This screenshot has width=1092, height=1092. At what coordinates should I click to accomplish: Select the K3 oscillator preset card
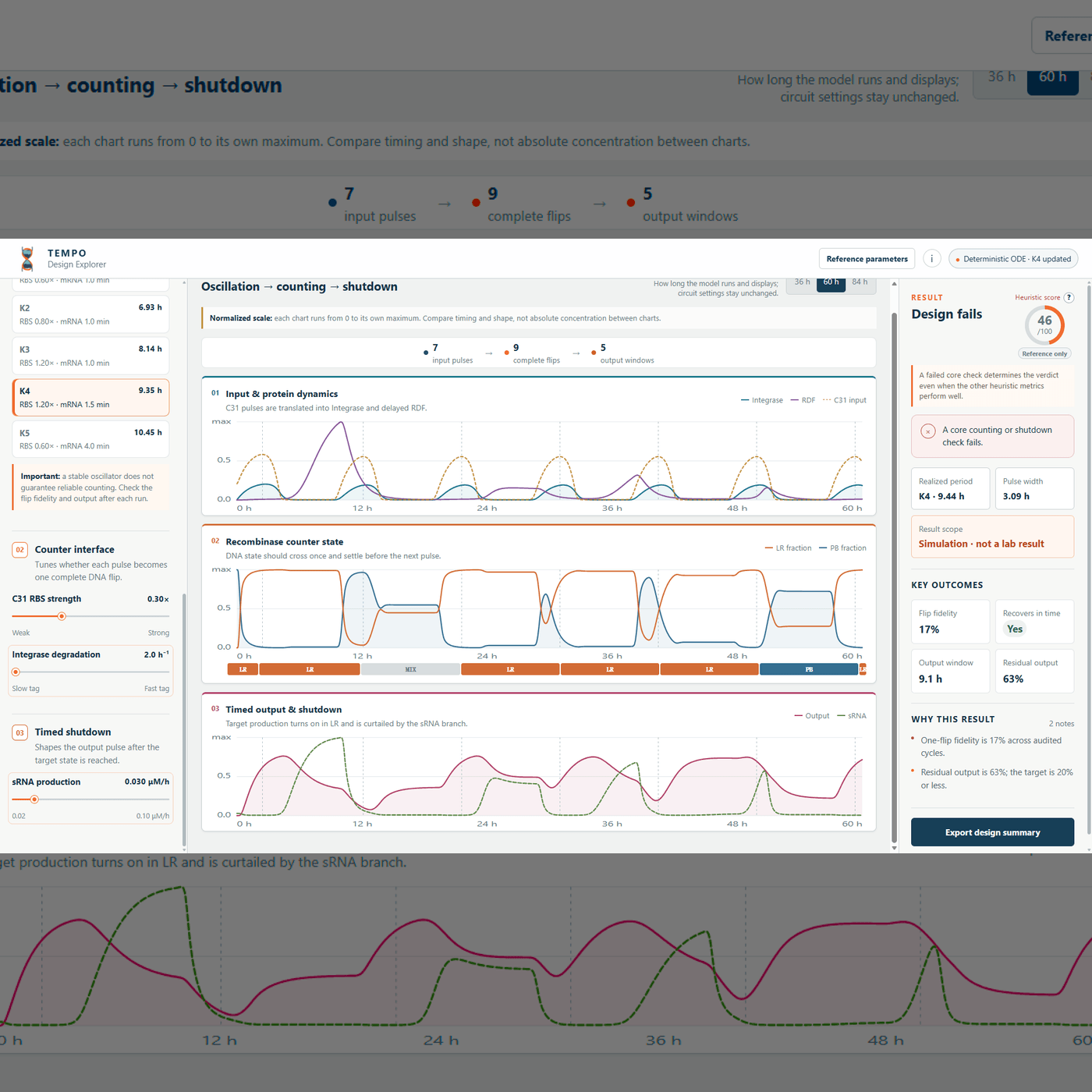[x=90, y=356]
